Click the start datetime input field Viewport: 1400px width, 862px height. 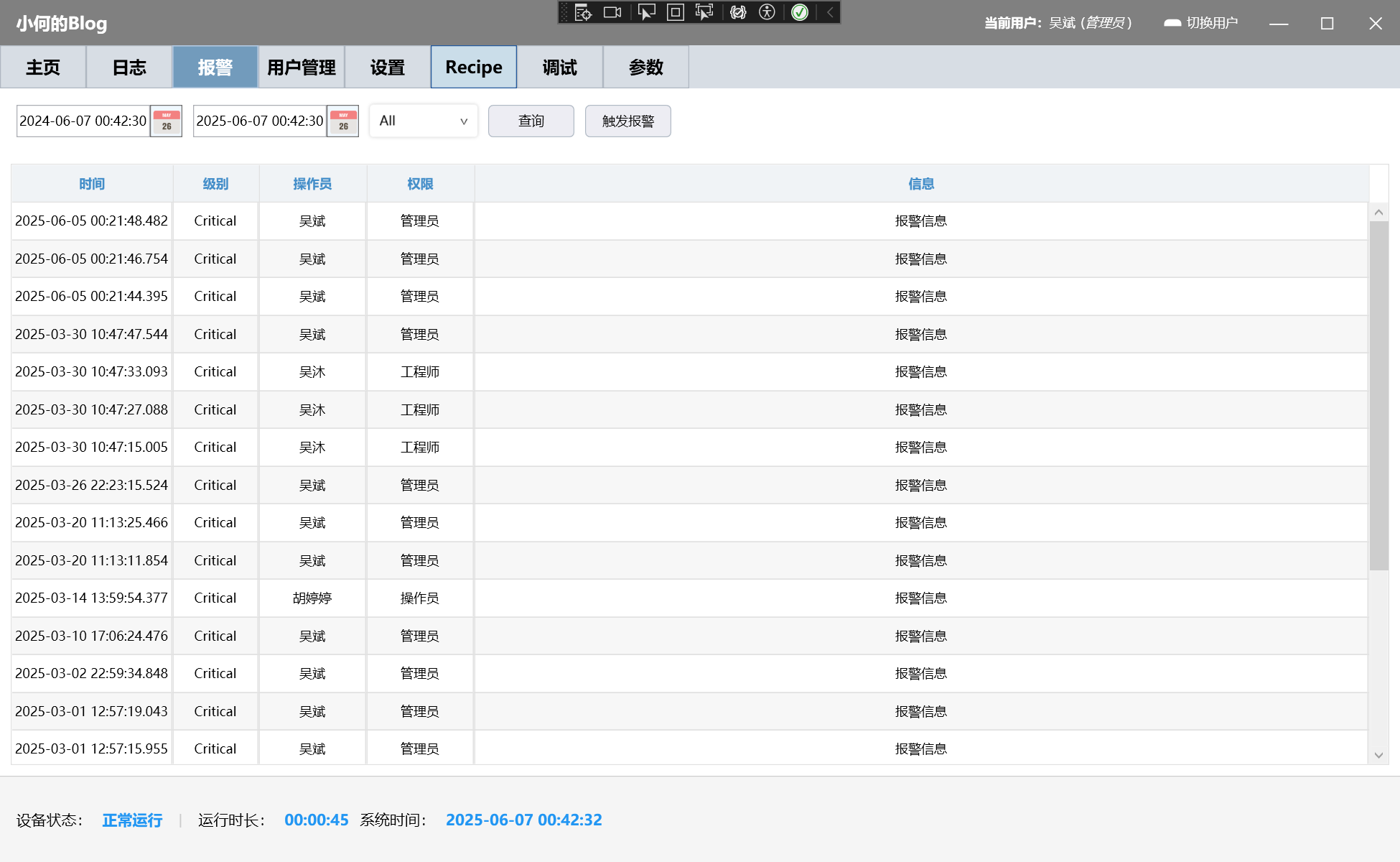tap(83, 121)
